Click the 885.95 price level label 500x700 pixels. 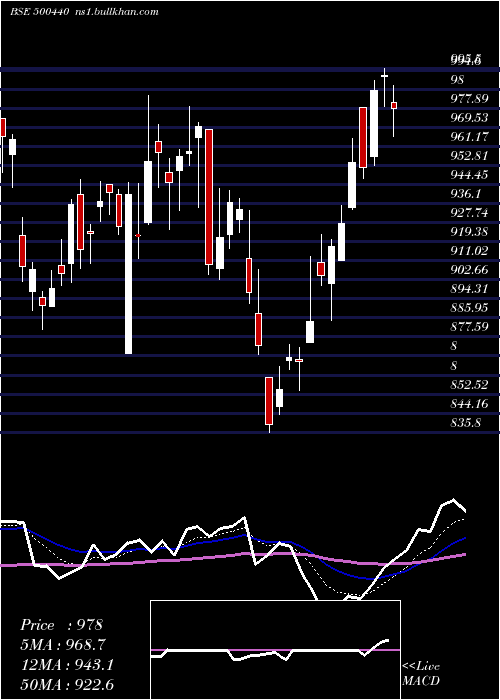469,308
